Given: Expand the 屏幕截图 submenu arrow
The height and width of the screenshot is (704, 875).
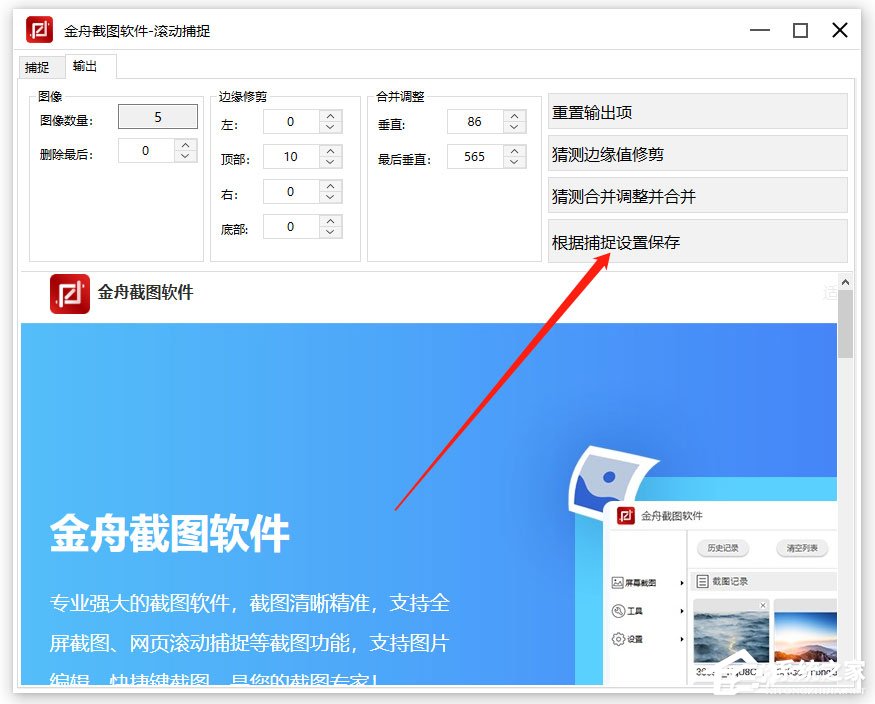Looking at the screenshot, I should (x=682, y=582).
